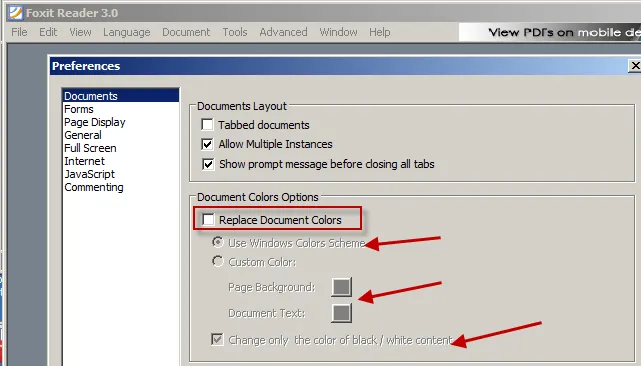Image resolution: width=641 pixels, height=366 pixels.
Task: Choose the Custom Color radio option
Action: point(218,261)
